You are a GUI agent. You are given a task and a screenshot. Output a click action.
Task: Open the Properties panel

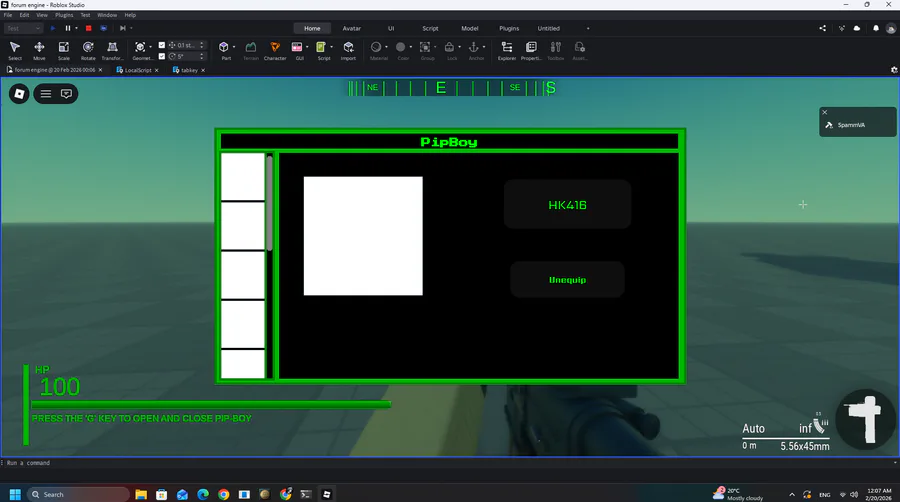pyautogui.click(x=531, y=50)
